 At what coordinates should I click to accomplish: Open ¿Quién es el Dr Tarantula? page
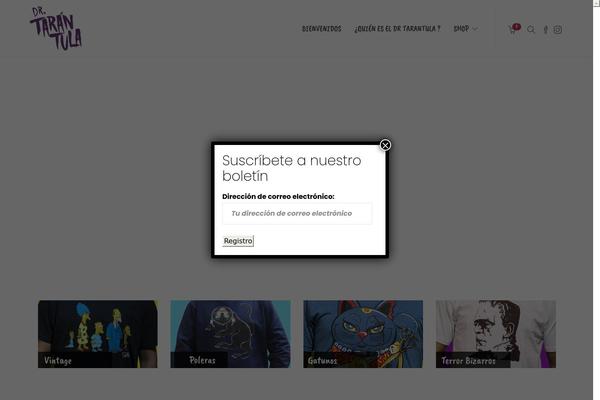click(397, 29)
